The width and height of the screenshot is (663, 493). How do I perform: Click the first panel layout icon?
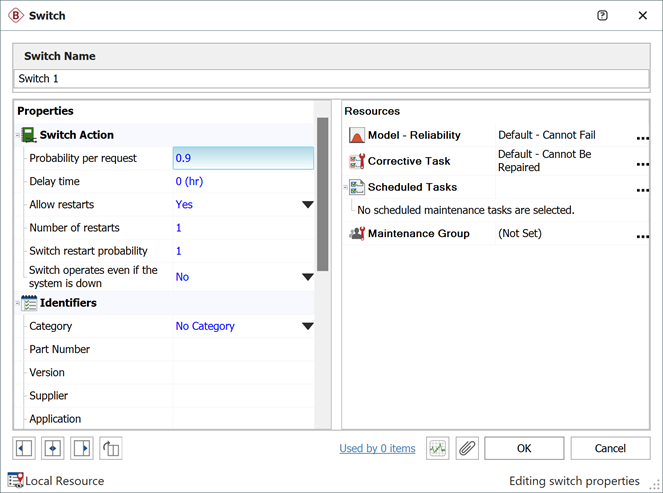coord(24,449)
